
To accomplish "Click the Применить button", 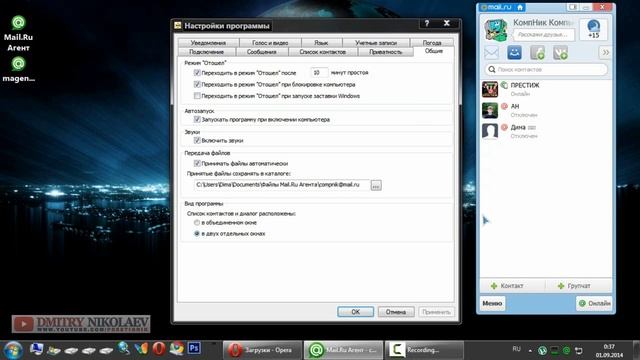I will [x=436, y=312].
